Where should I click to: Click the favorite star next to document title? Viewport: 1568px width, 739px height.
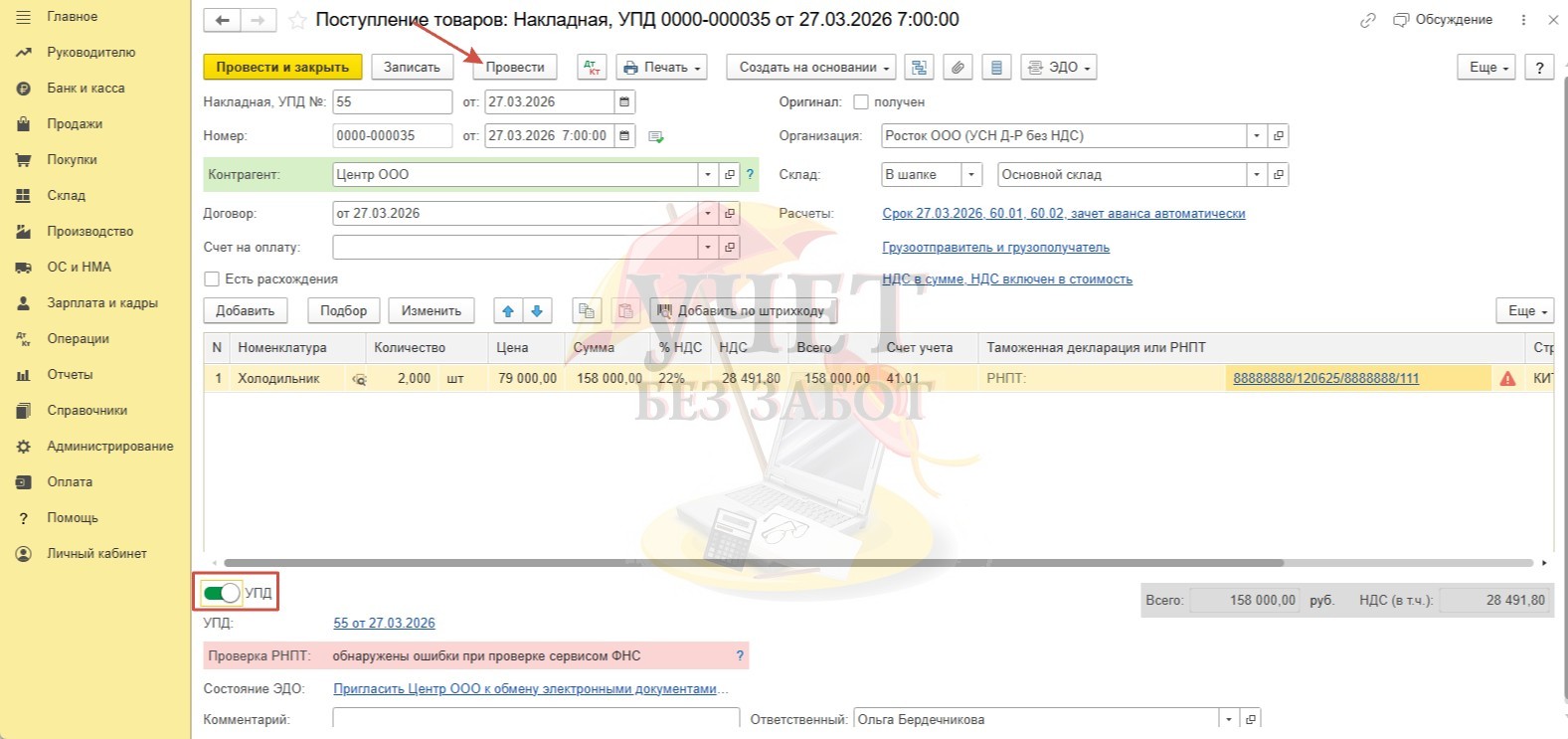coord(297,20)
